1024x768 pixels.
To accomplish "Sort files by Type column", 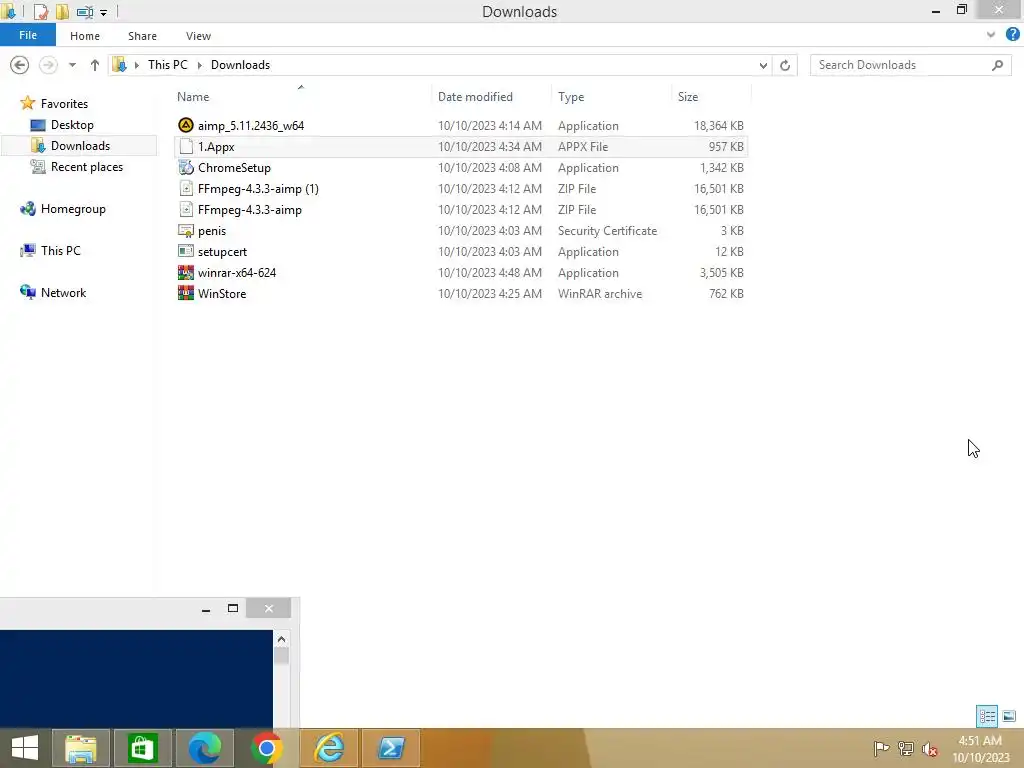I will pos(571,97).
